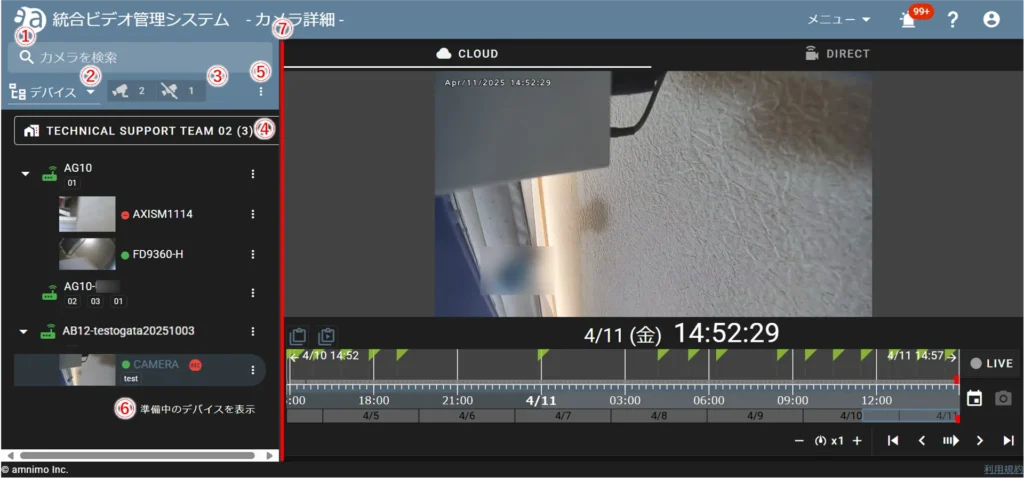Viewport: 1024px width, 478px height.
Task: Switch to the DIRECT tab
Action: (837, 54)
